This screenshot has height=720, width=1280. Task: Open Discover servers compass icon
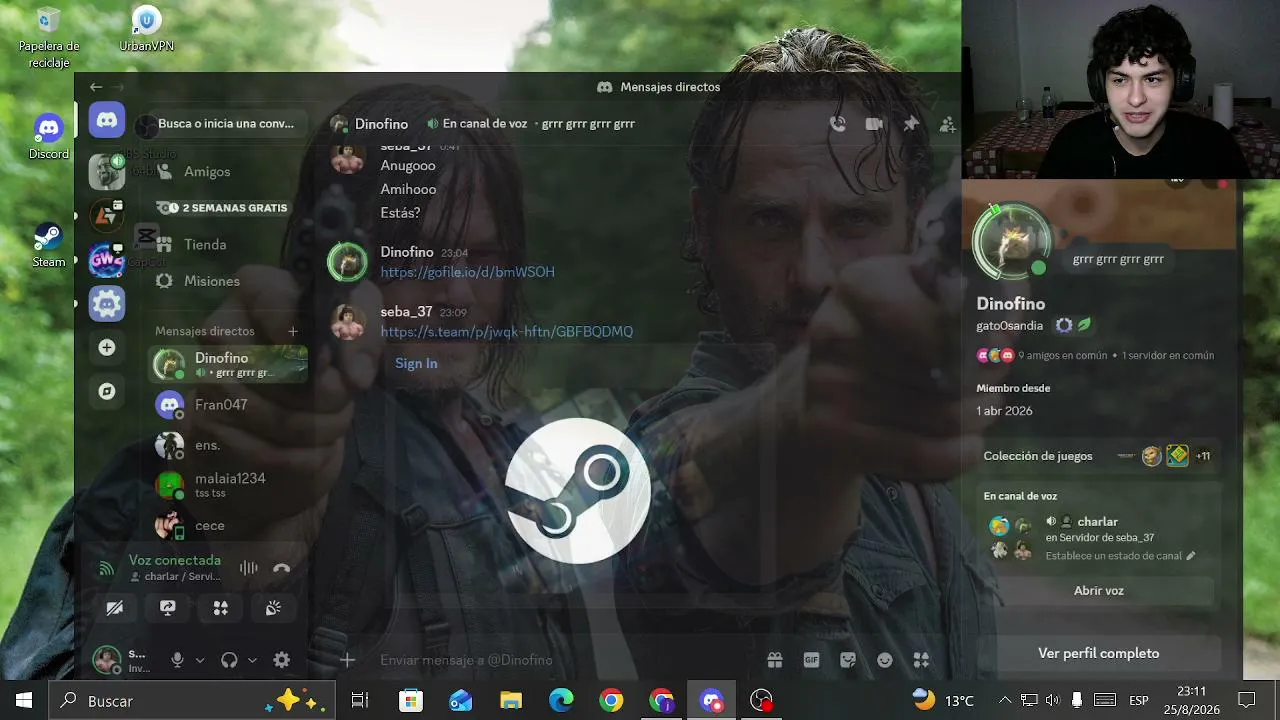pyautogui.click(x=107, y=391)
